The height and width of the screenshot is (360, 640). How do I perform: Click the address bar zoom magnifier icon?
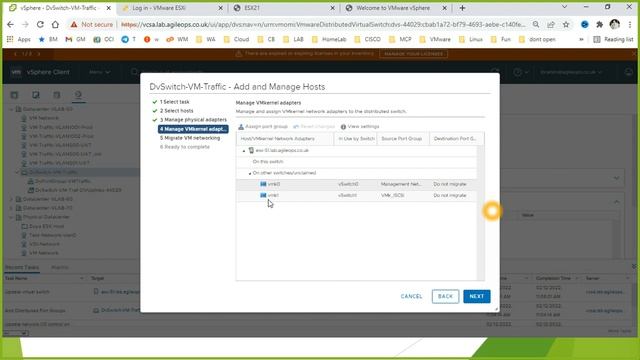(x=536, y=24)
